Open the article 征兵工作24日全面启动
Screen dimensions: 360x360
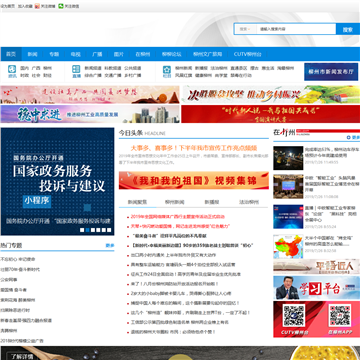click(x=186, y=274)
